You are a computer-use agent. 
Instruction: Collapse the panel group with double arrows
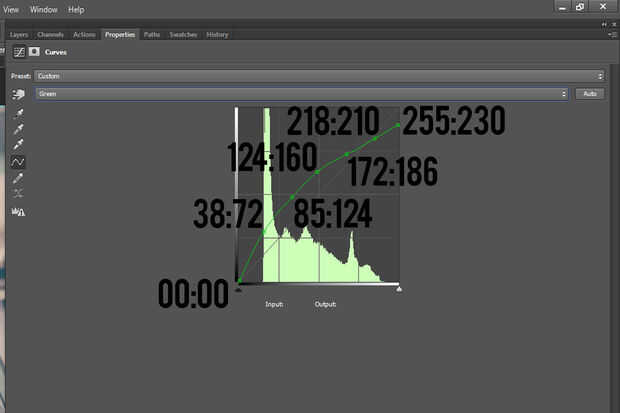(604, 25)
